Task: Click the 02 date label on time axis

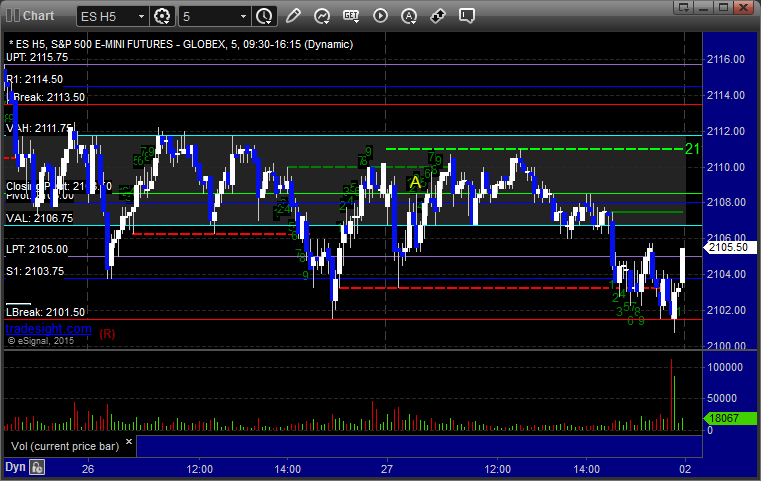Action: coord(685,469)
